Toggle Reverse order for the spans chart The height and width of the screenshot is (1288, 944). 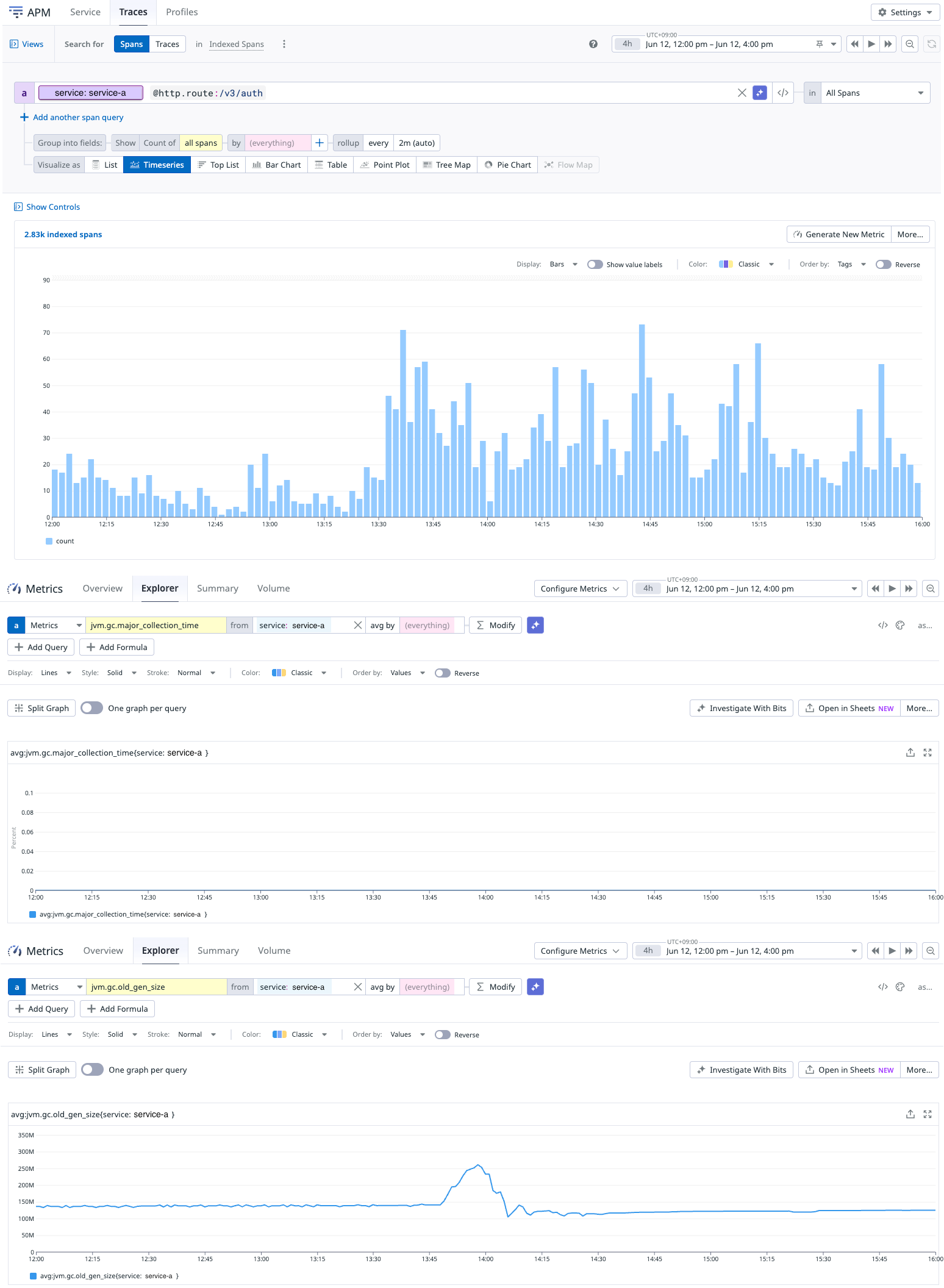point(884,264)
